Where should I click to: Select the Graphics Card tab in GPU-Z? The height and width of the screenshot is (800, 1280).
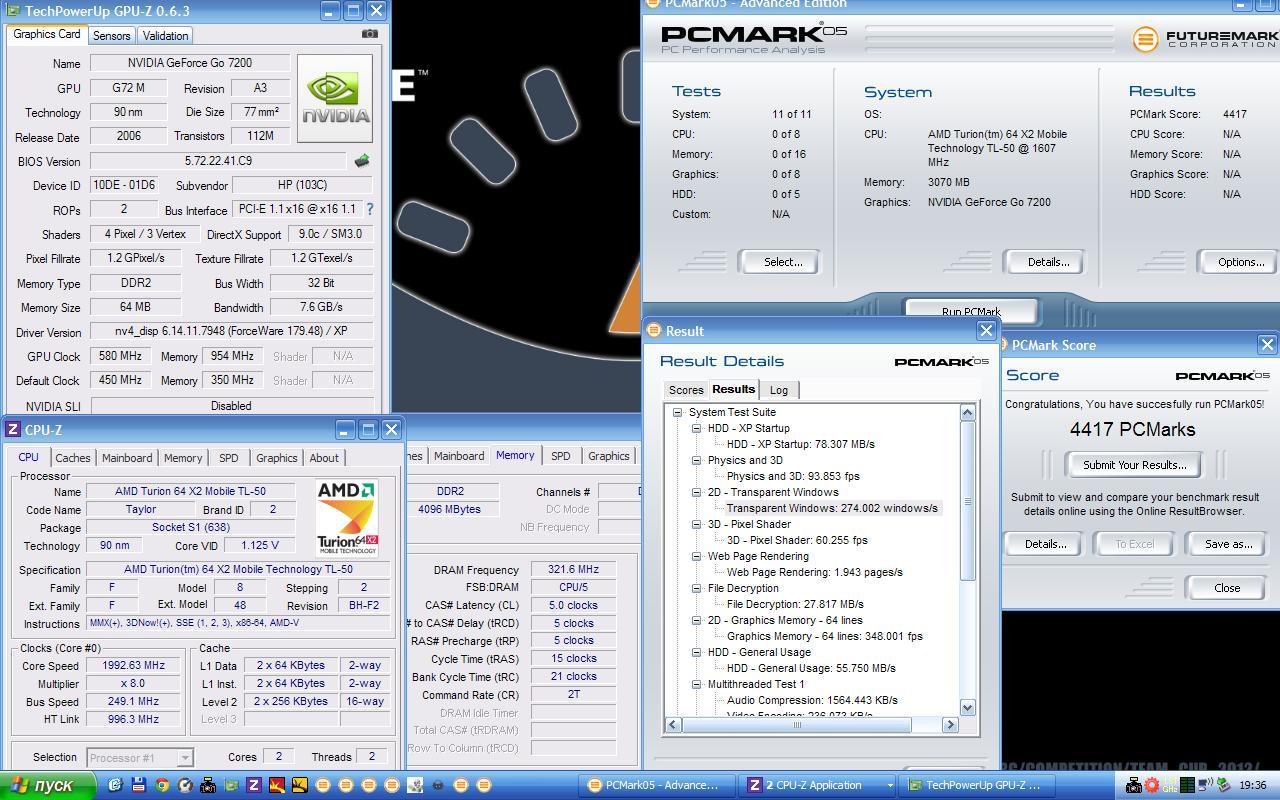click(47, 34)
